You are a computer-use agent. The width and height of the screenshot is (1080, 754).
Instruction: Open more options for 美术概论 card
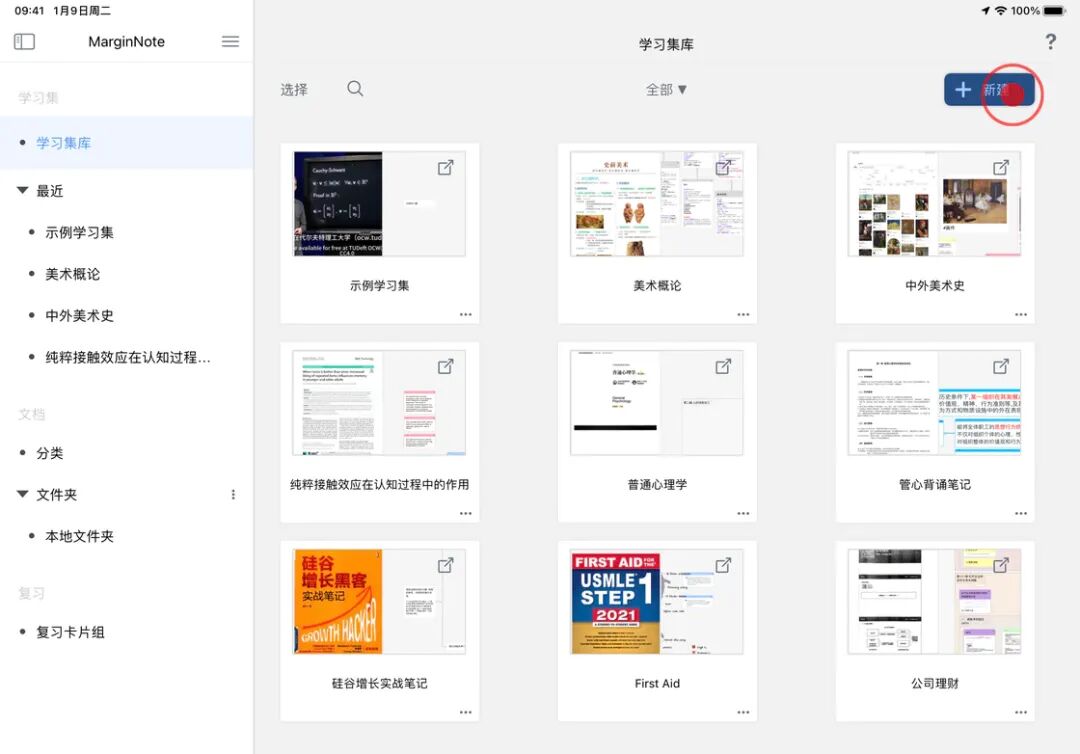[743, 315]
